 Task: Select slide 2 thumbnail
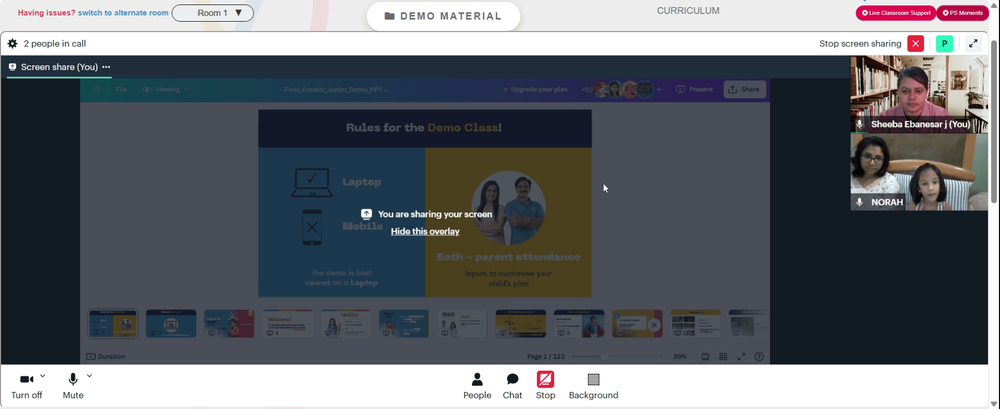[171, 324]
